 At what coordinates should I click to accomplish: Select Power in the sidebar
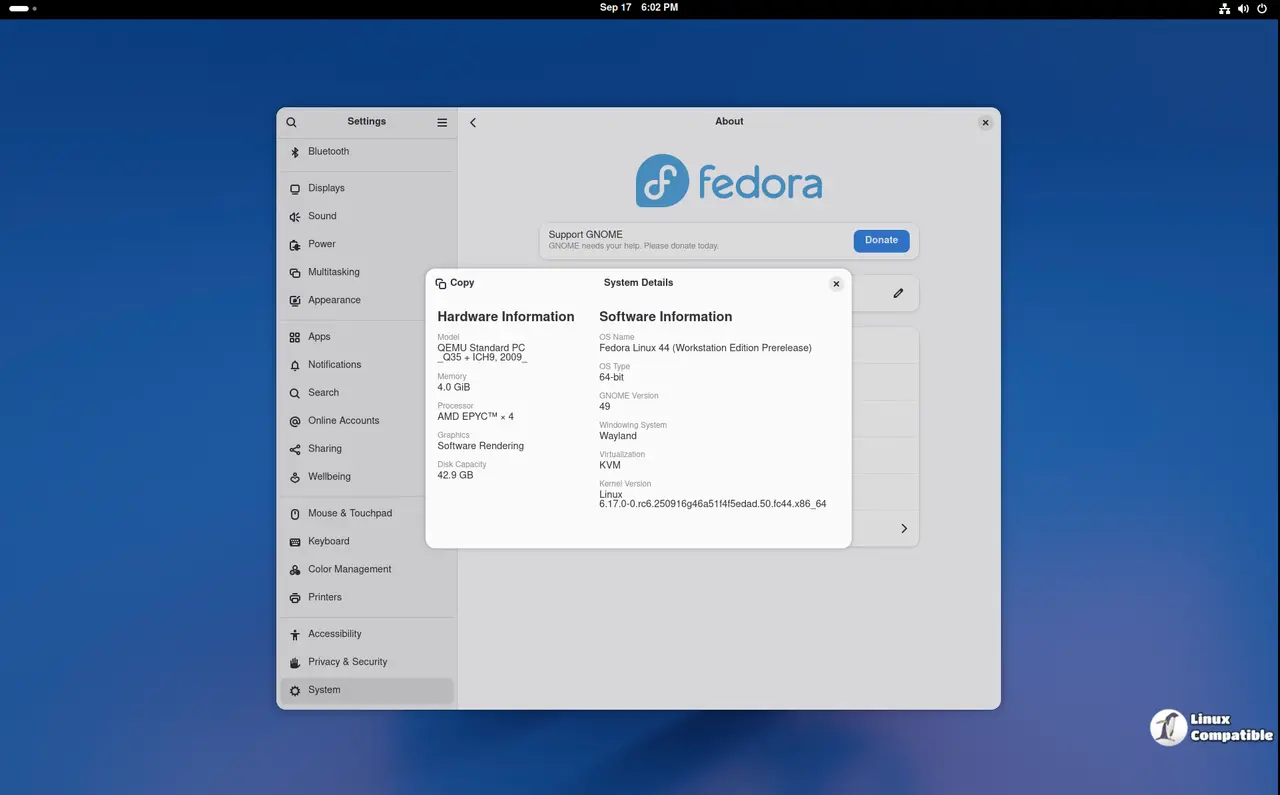321,244
